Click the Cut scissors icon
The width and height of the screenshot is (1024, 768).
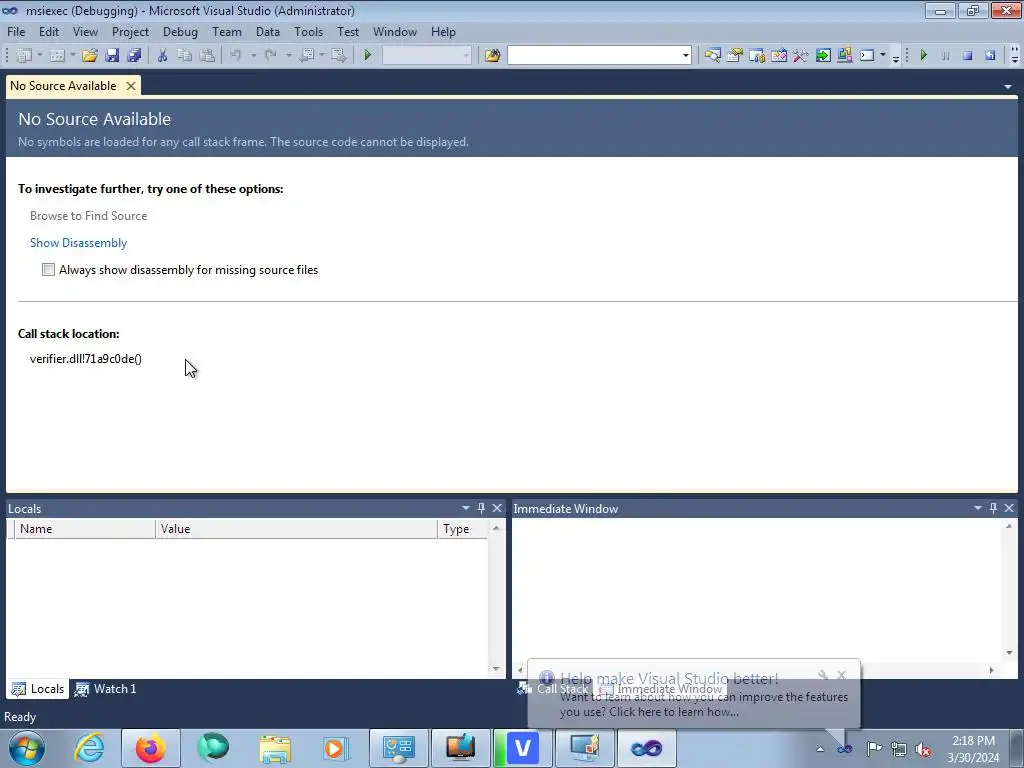click(163, 56)
